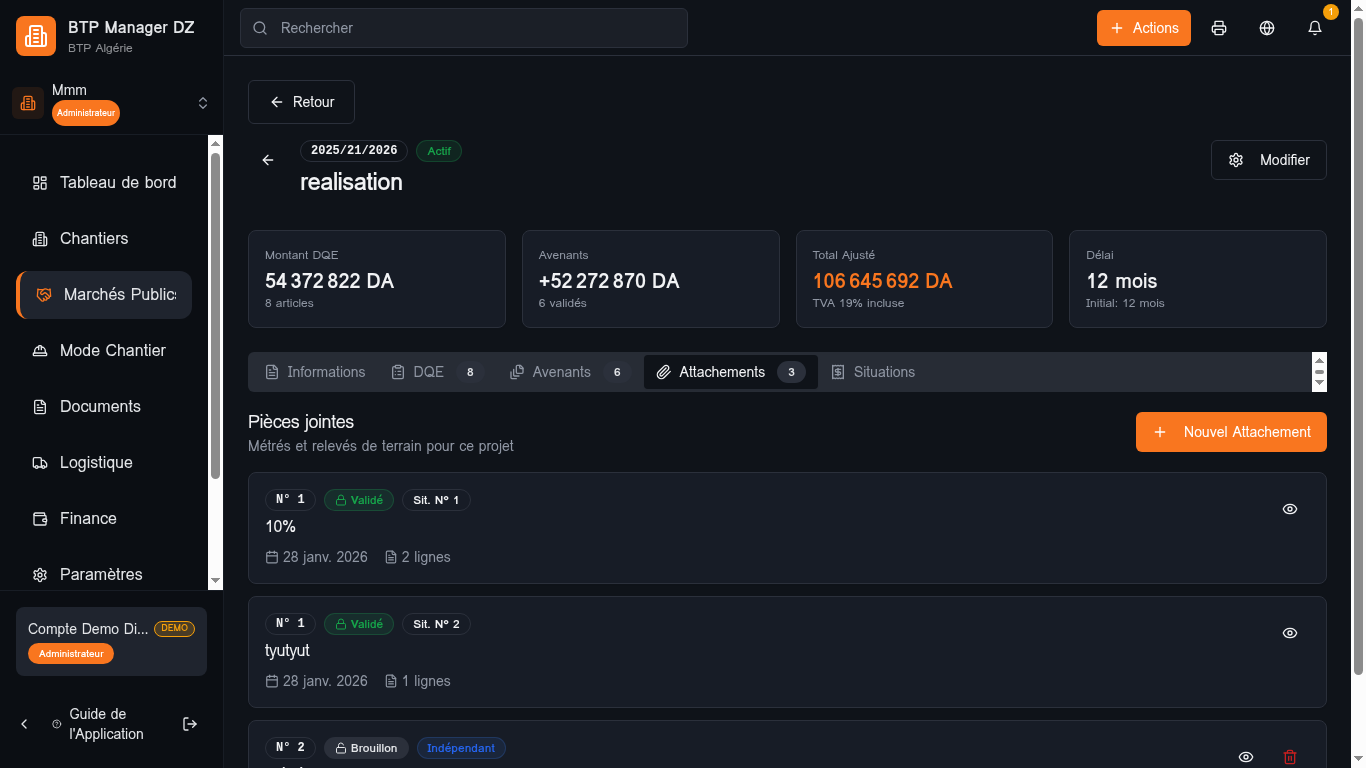The height and width of the screenshot is (768, 1366).
Task: Open notifications via the bell icon
Action: pos(1314,28)
